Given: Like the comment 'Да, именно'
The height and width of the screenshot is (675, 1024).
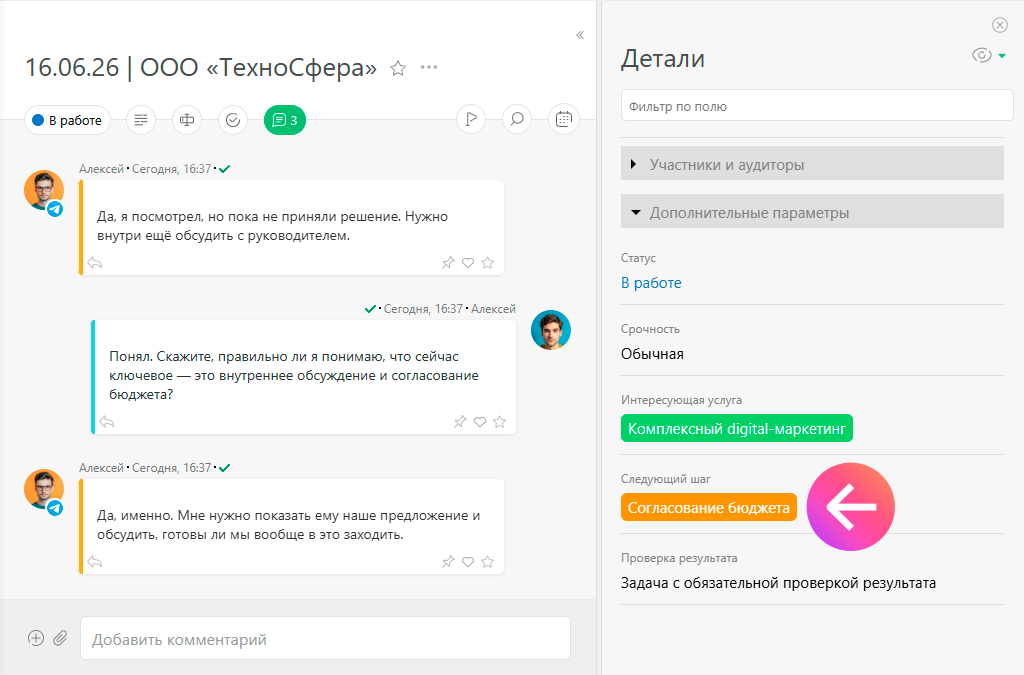Looking at the screenshot, I should pos(468,562).
